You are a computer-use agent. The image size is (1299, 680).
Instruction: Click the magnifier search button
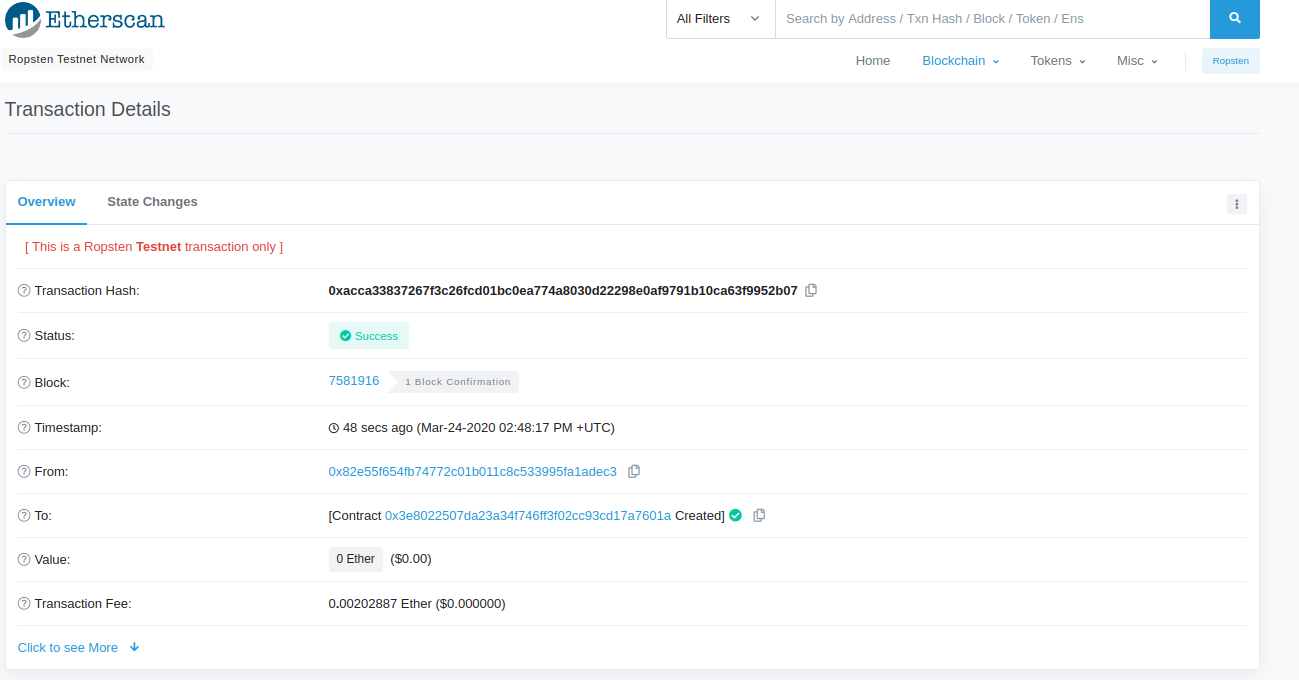(1235, 19)
